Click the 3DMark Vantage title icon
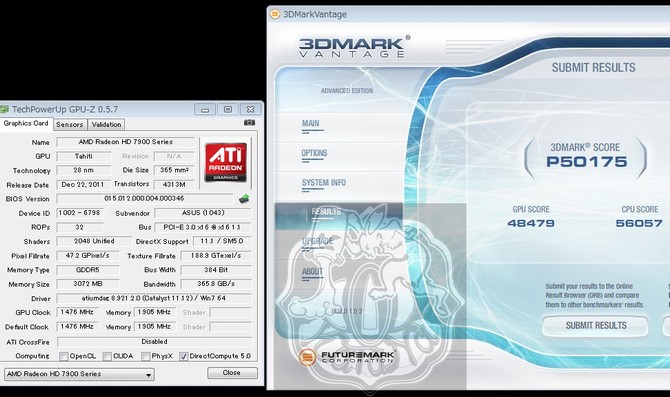 tap(274, 14)
